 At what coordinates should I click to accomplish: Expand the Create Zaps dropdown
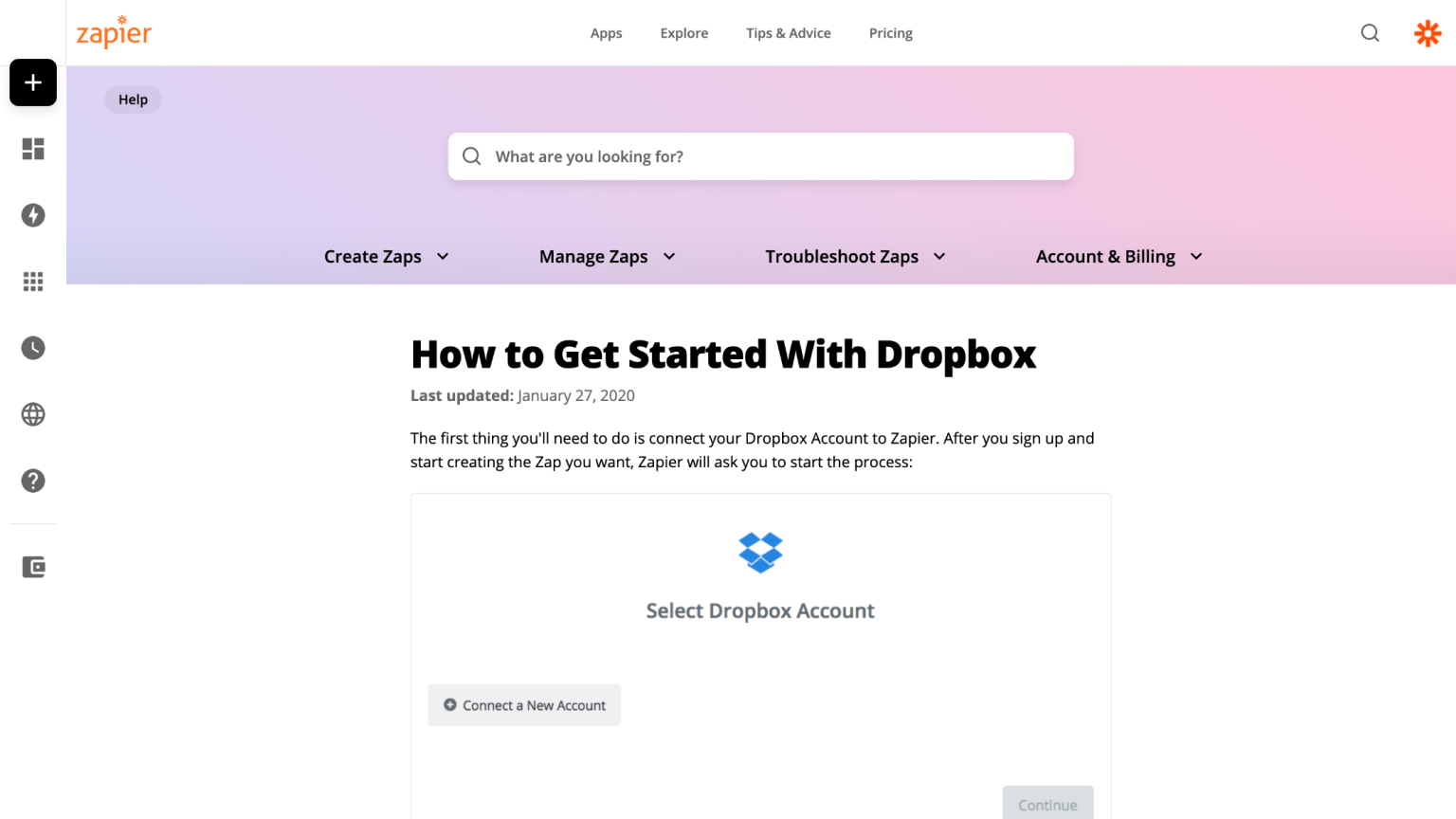pos(386,257)
